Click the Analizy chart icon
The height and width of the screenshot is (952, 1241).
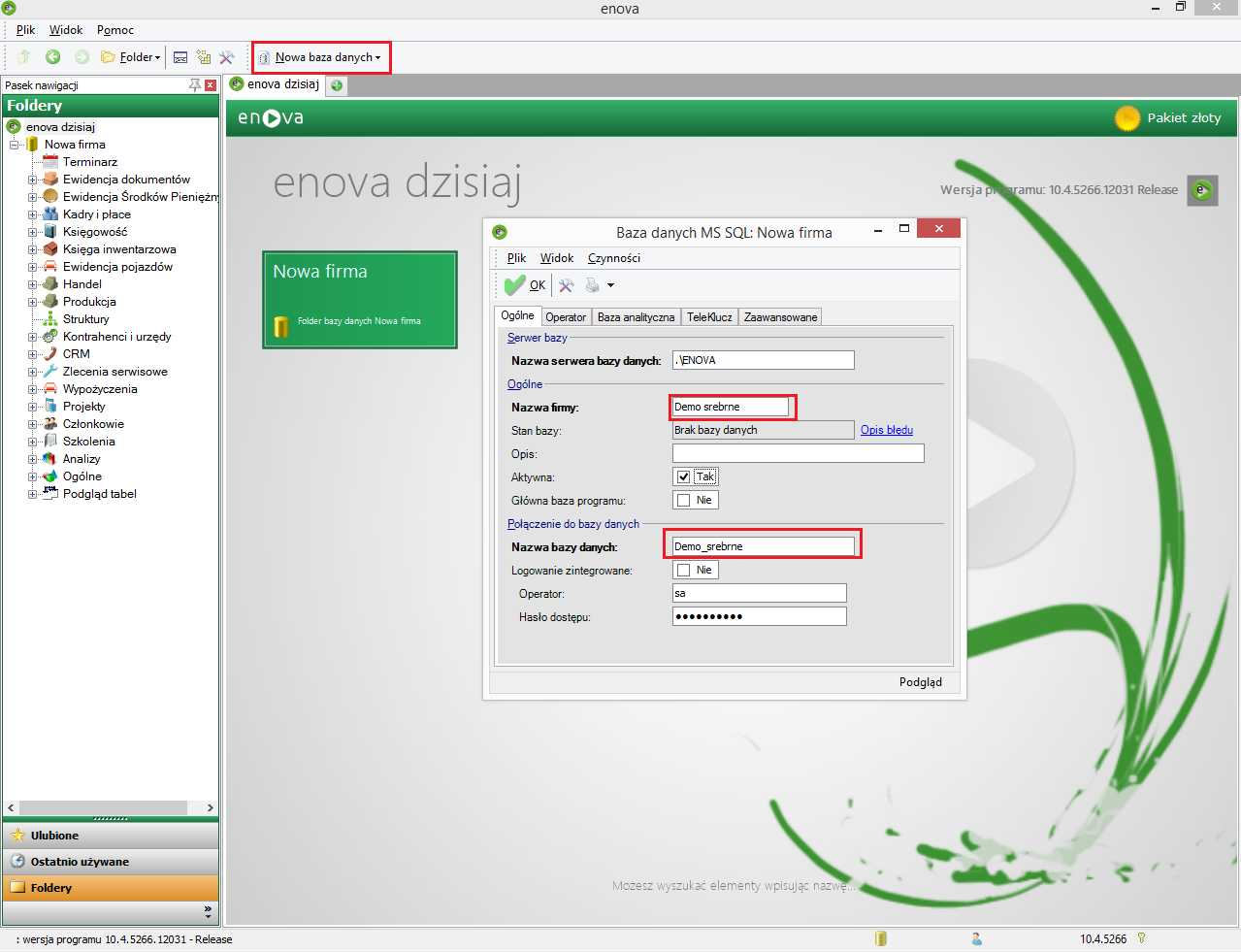click(50, 459)
